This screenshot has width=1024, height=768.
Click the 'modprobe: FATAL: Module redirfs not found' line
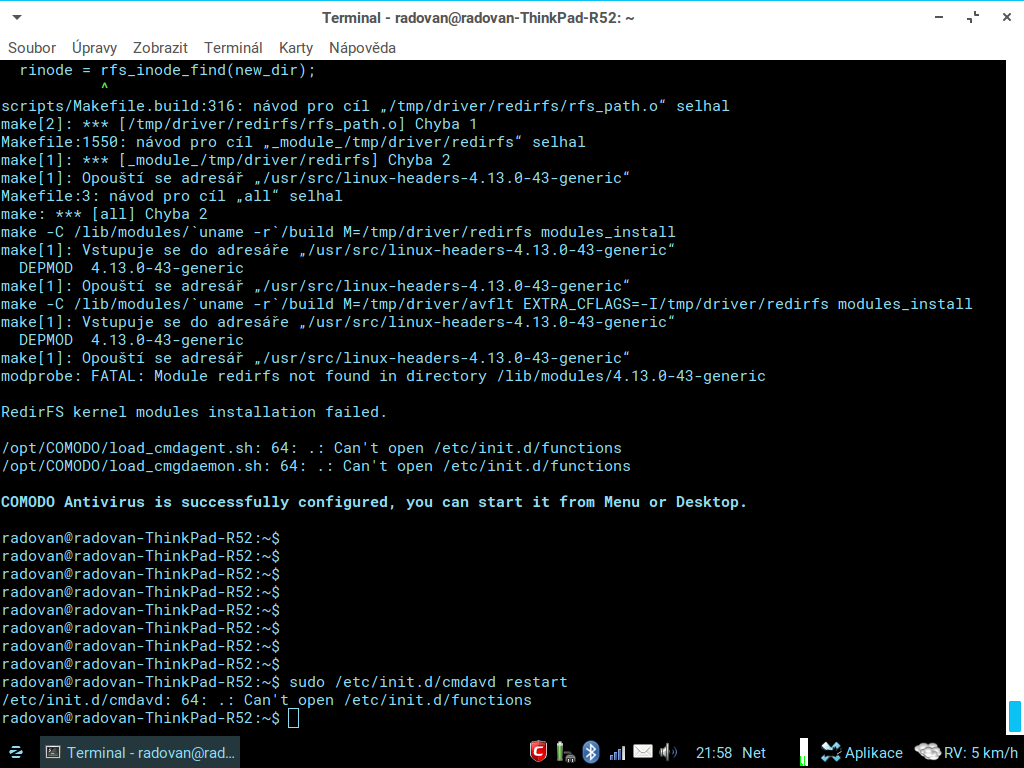(x=383, y=376)
